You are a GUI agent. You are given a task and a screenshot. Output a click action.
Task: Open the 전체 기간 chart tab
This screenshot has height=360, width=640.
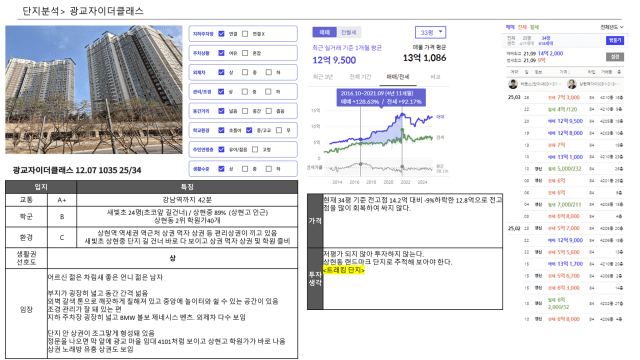360,77
